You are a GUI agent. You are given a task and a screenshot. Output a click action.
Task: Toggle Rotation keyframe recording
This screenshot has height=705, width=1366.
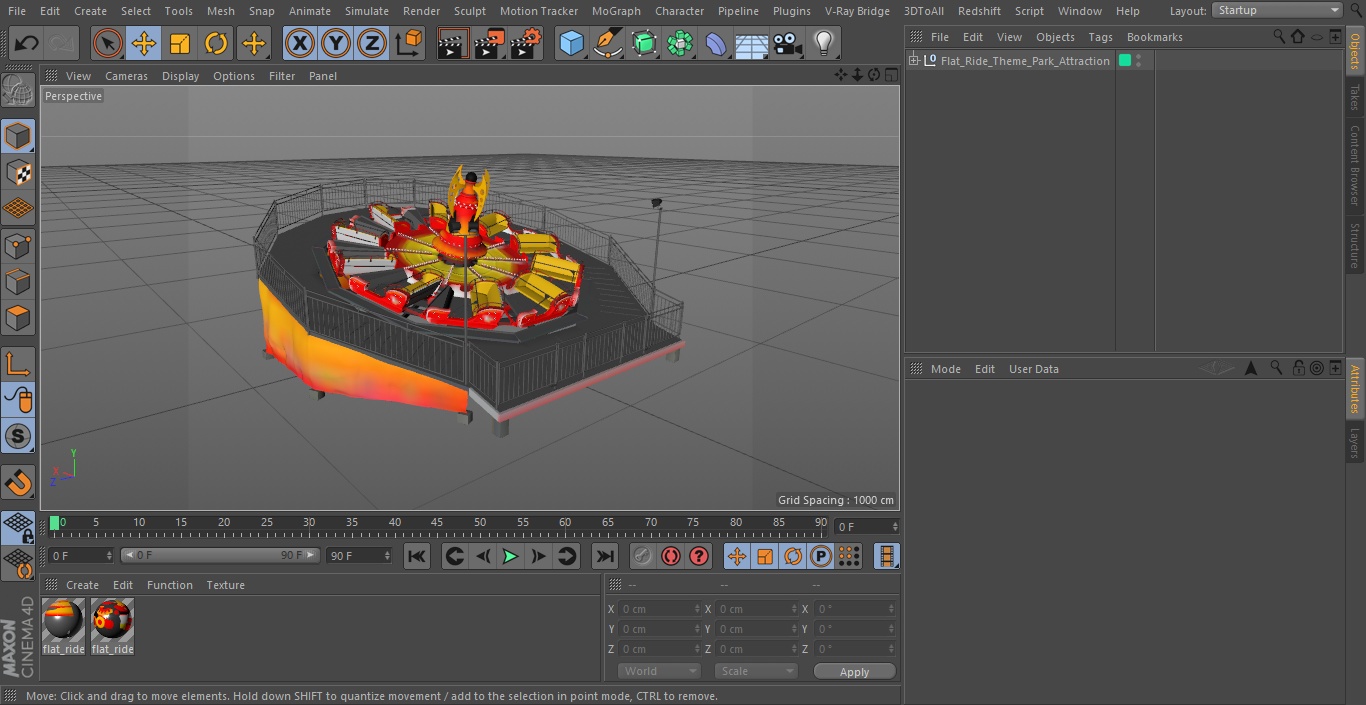[793, 556]
